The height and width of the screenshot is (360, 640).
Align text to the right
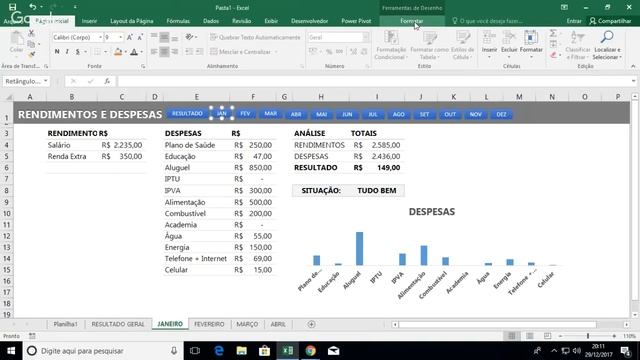(175, 52)
